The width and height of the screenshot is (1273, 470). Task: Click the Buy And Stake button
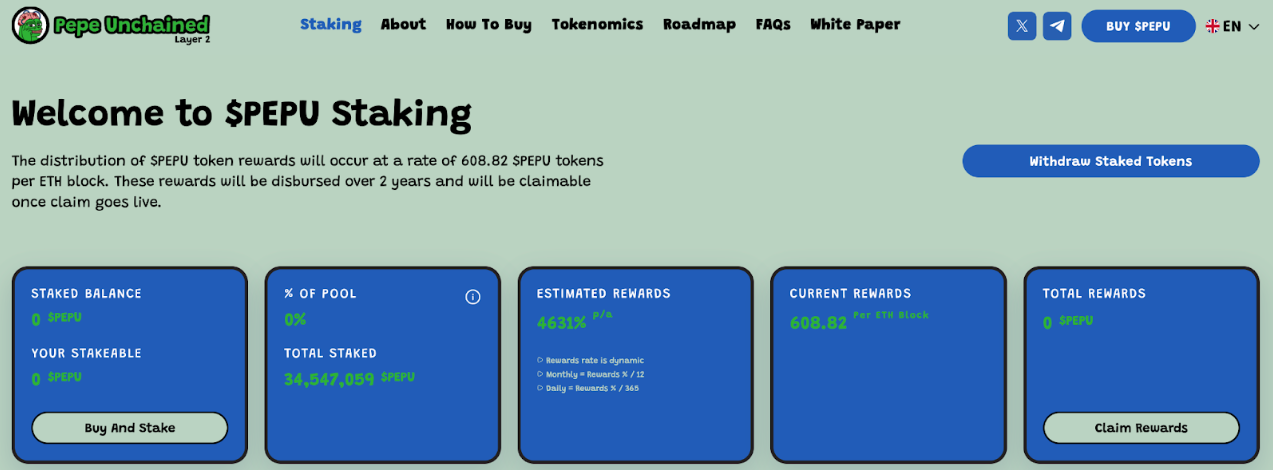tap(130, 428)
